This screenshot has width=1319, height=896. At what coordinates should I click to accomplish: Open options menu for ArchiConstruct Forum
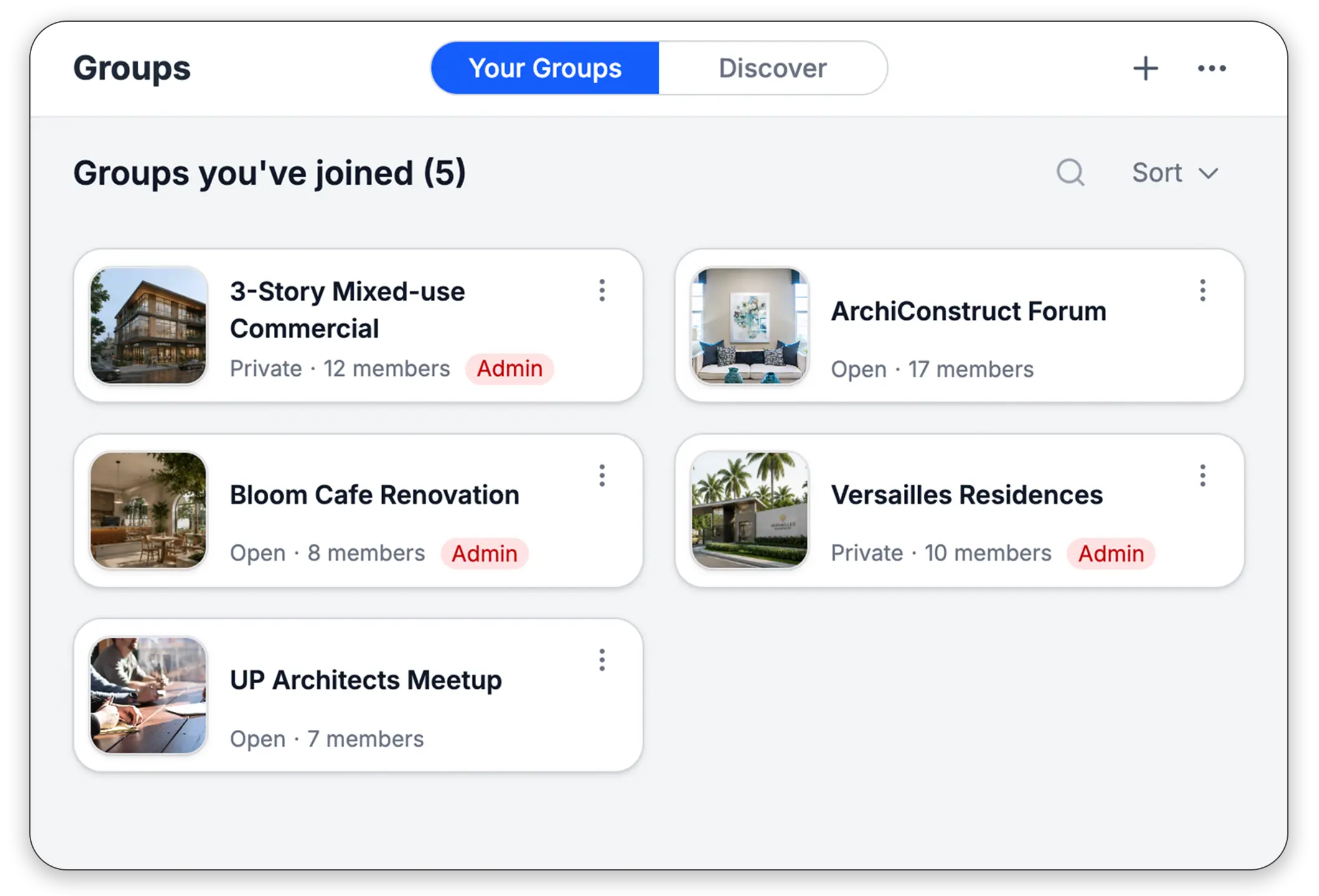pos(1203,291)
